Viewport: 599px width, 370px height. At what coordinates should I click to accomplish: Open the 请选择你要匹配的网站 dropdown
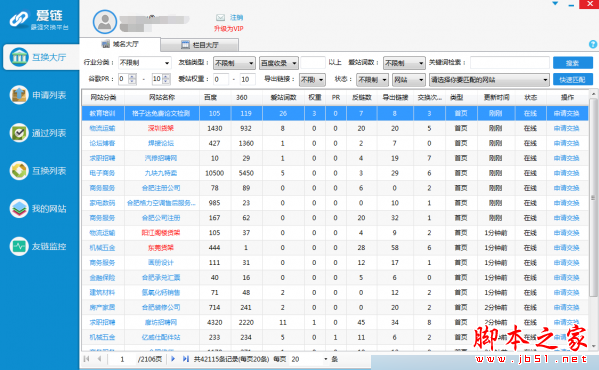tap(489, 80)
